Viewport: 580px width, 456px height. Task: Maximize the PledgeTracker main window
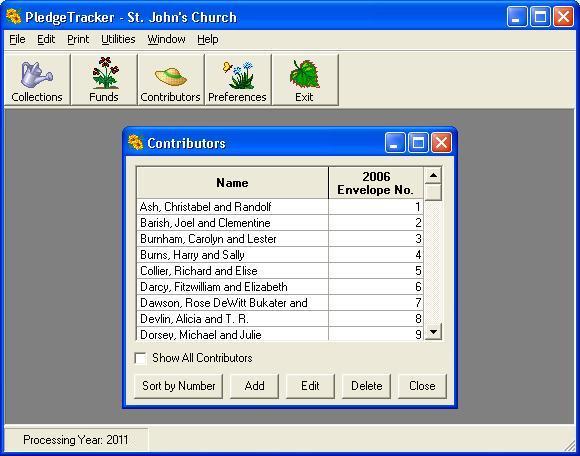tap(540, 17)
